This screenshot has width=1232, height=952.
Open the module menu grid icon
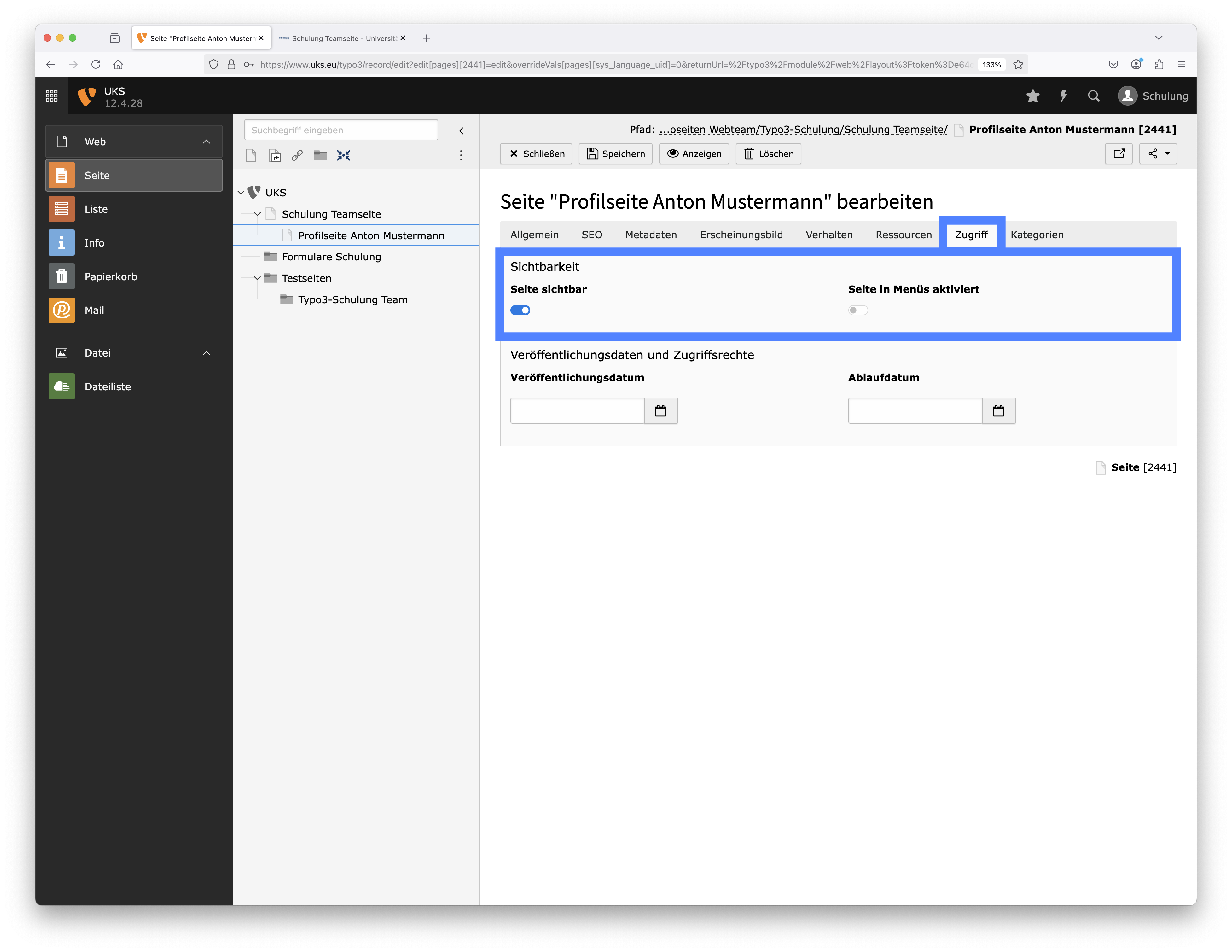click(51, 96)
